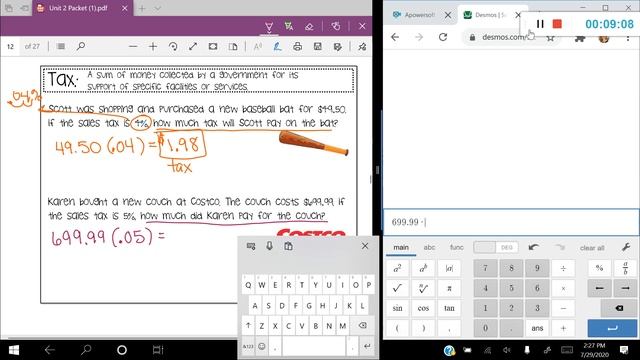This screenshot has height=360, width=640.
Task: Open touch keyboard settings icon
Action: 251,246
